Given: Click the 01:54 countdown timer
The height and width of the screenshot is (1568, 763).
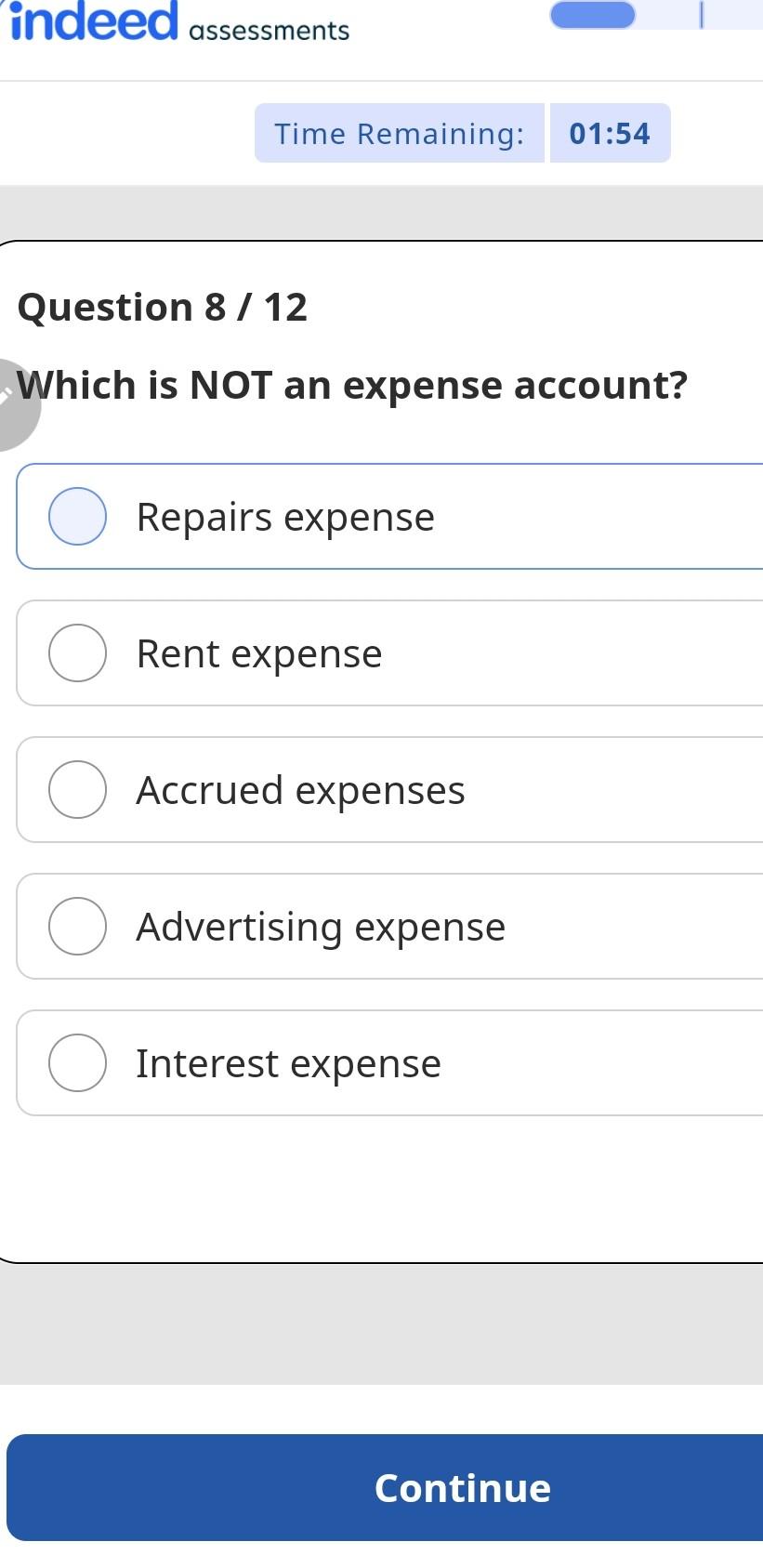Looking at the screenshot, I should click(x=610, y=133).
